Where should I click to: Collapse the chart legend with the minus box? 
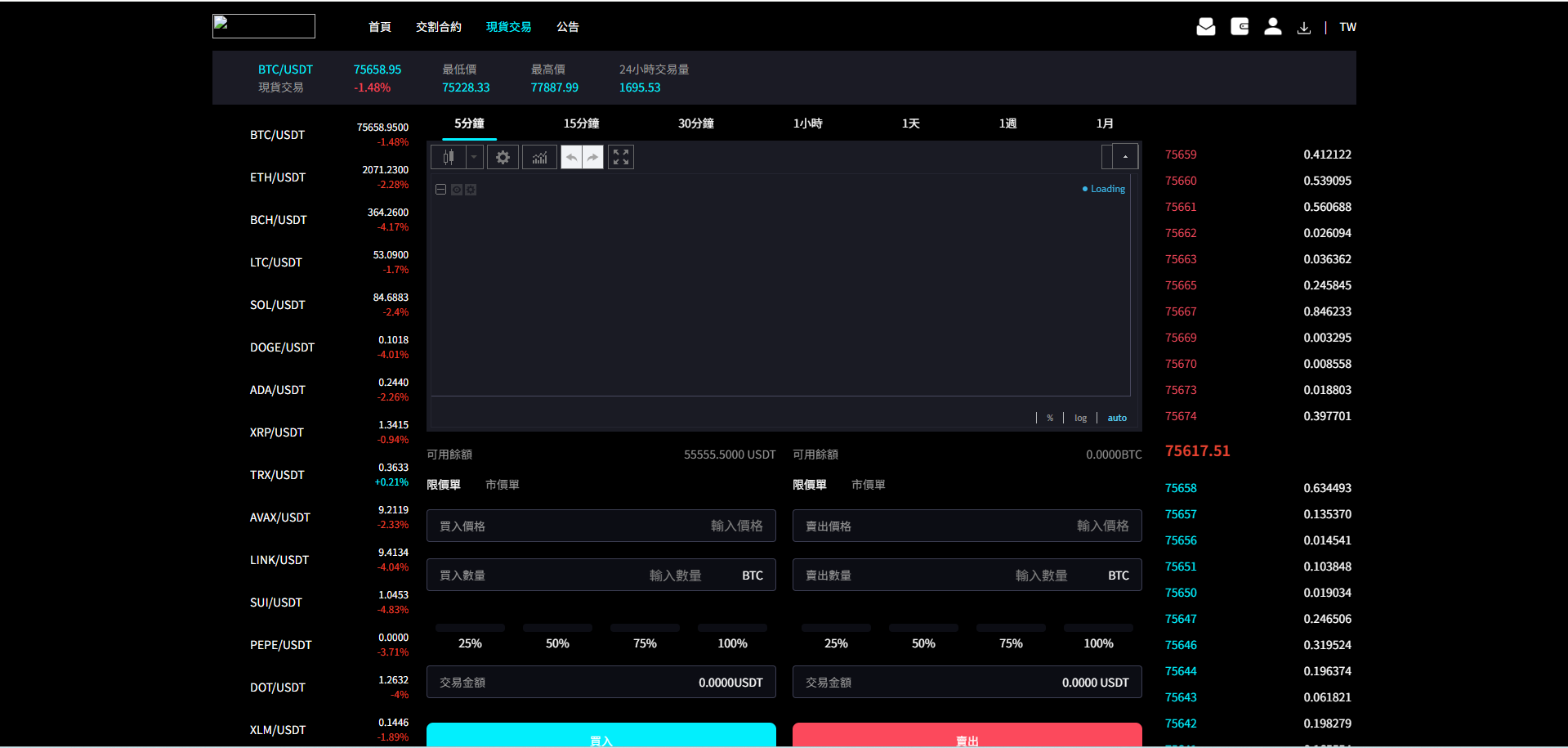point(440,190)
